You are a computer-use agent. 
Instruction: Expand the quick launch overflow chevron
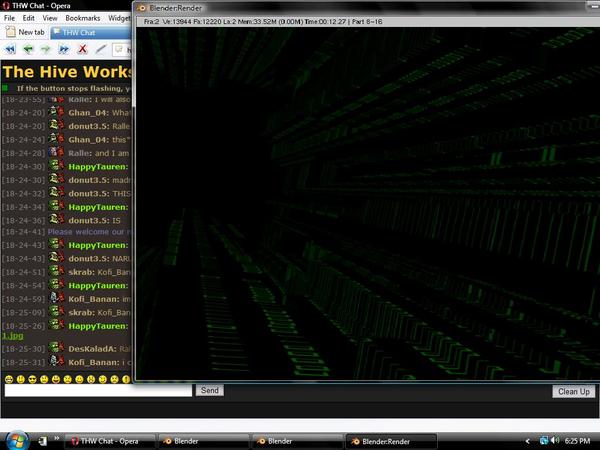click(x=57, y=438)
